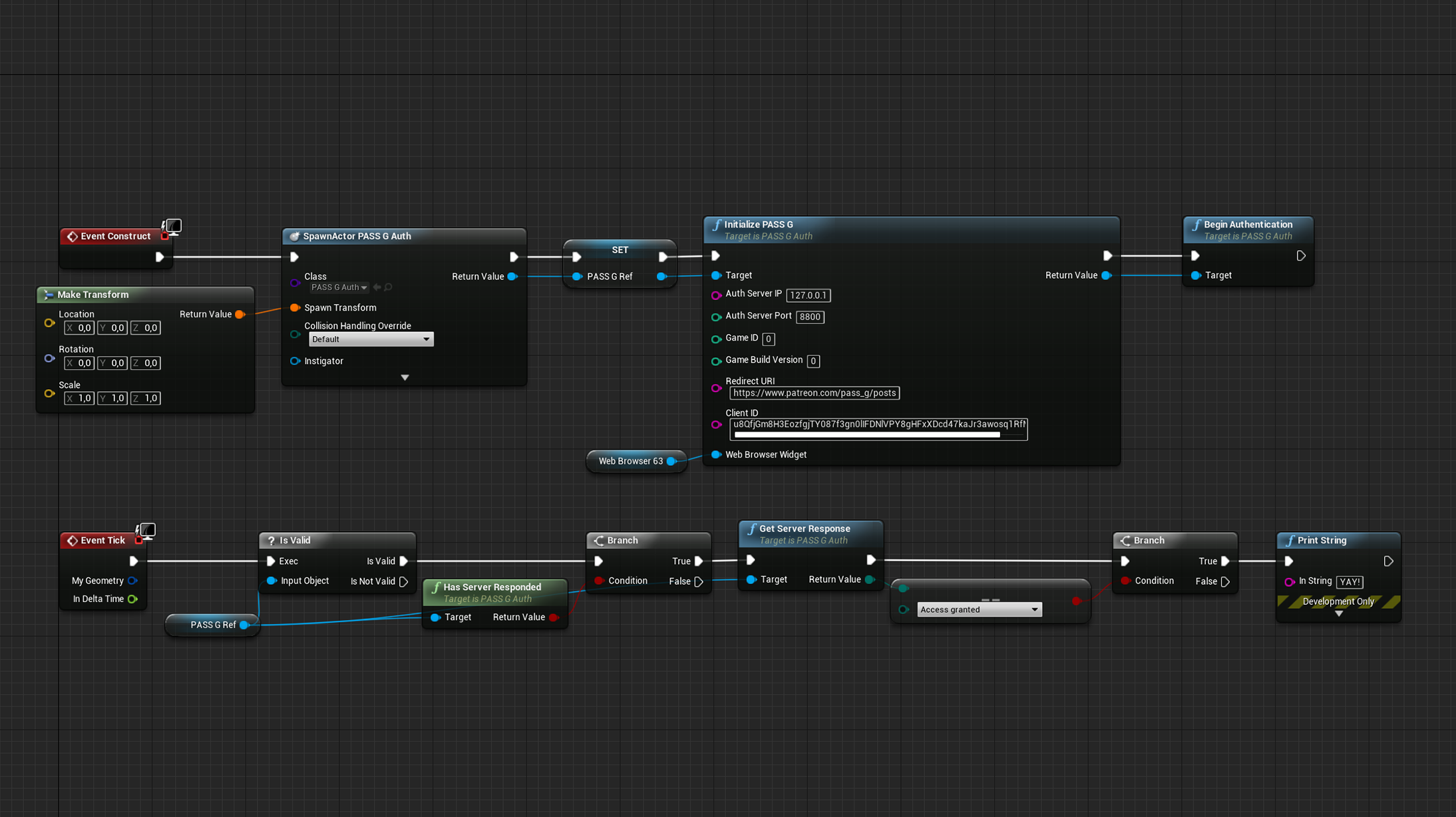
Task: Select the Make Transform node header
Action: [145, 295]
